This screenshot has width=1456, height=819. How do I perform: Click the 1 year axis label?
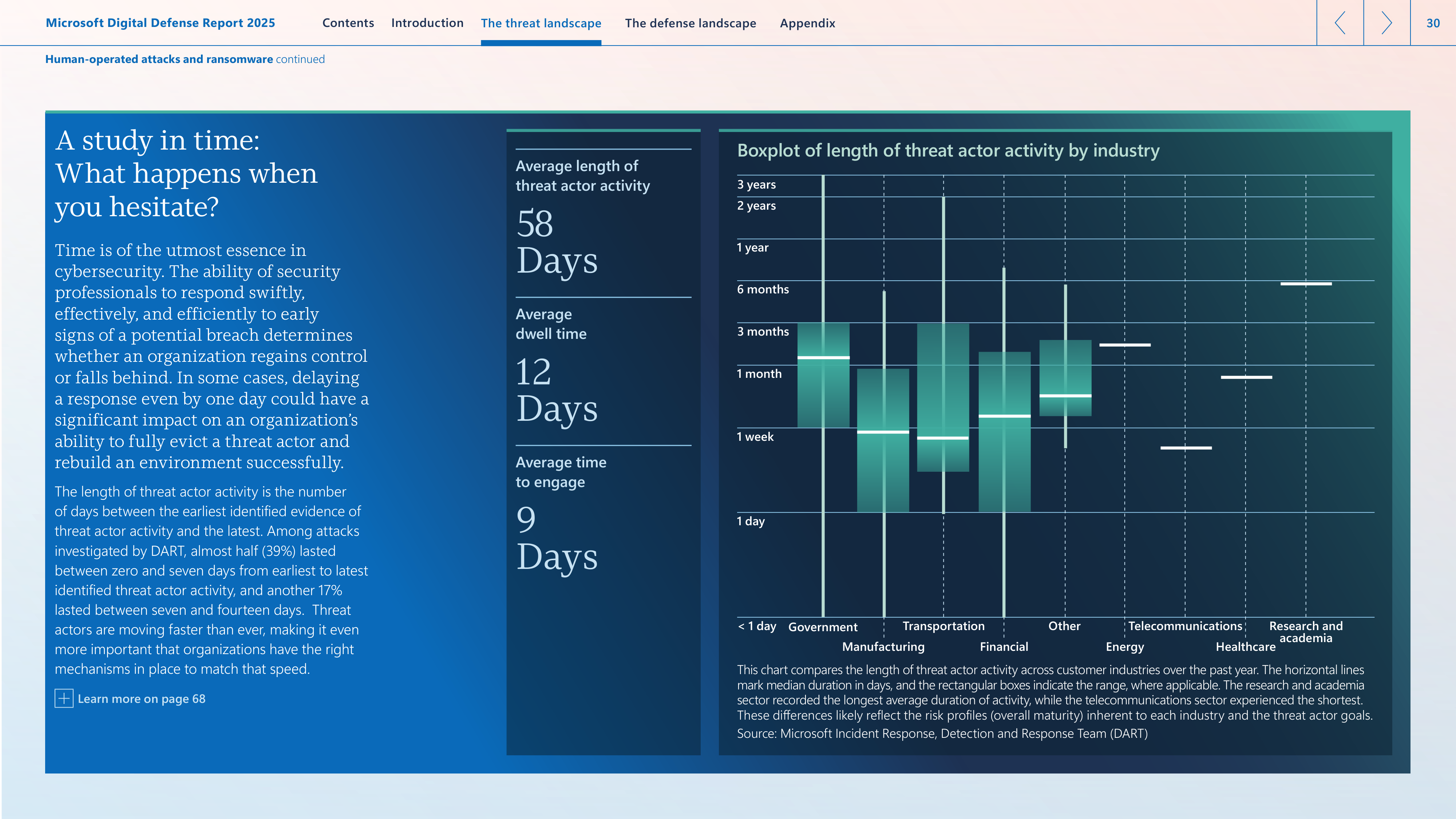tap(753, 248)
